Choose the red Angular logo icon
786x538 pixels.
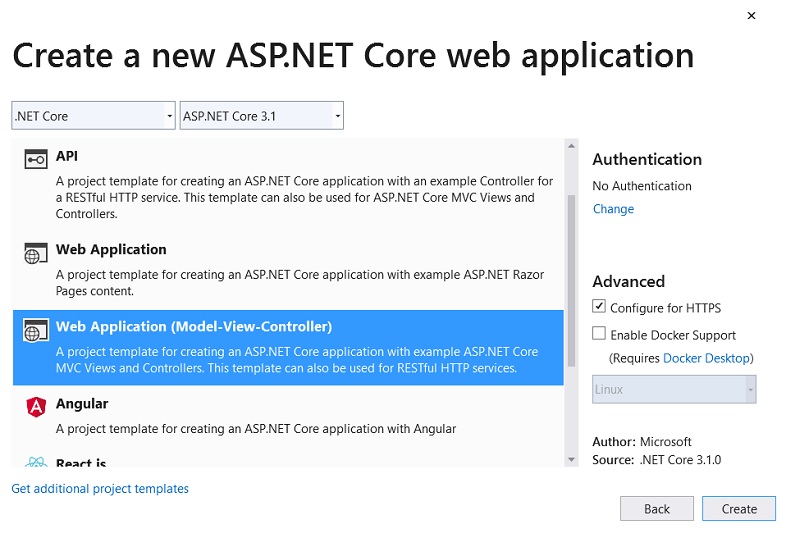point(36,406)
